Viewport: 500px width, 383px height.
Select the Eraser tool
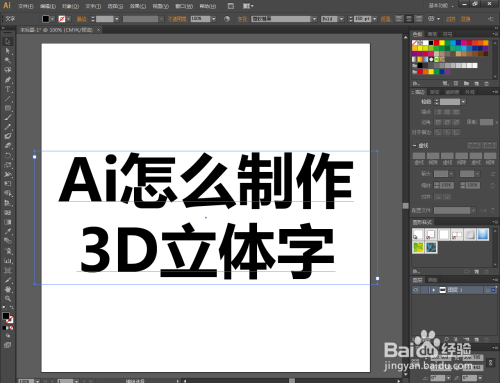click(8, 146)
